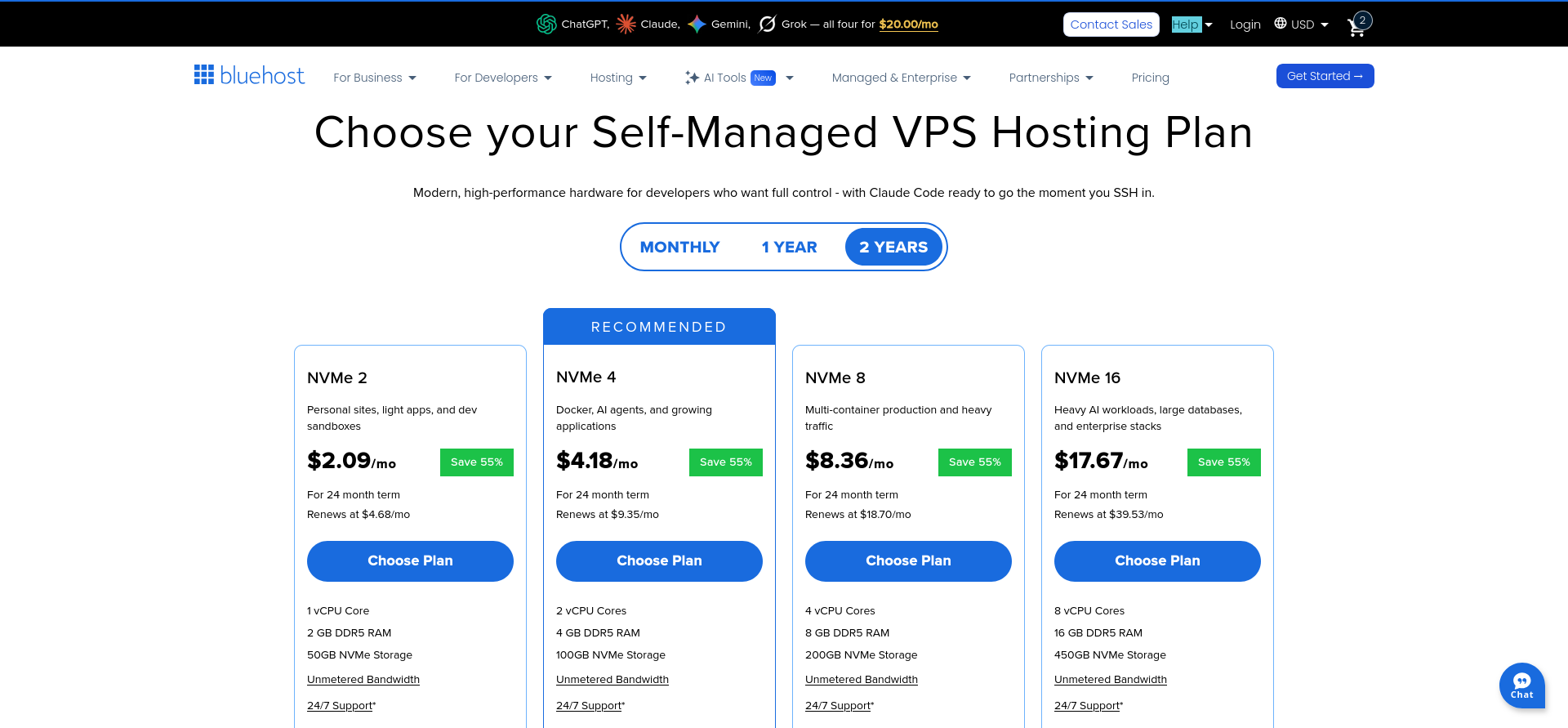Open 24/7 Support link in NVMe 16
The height and width of the screenshot is (728, 1568).
1087,706
